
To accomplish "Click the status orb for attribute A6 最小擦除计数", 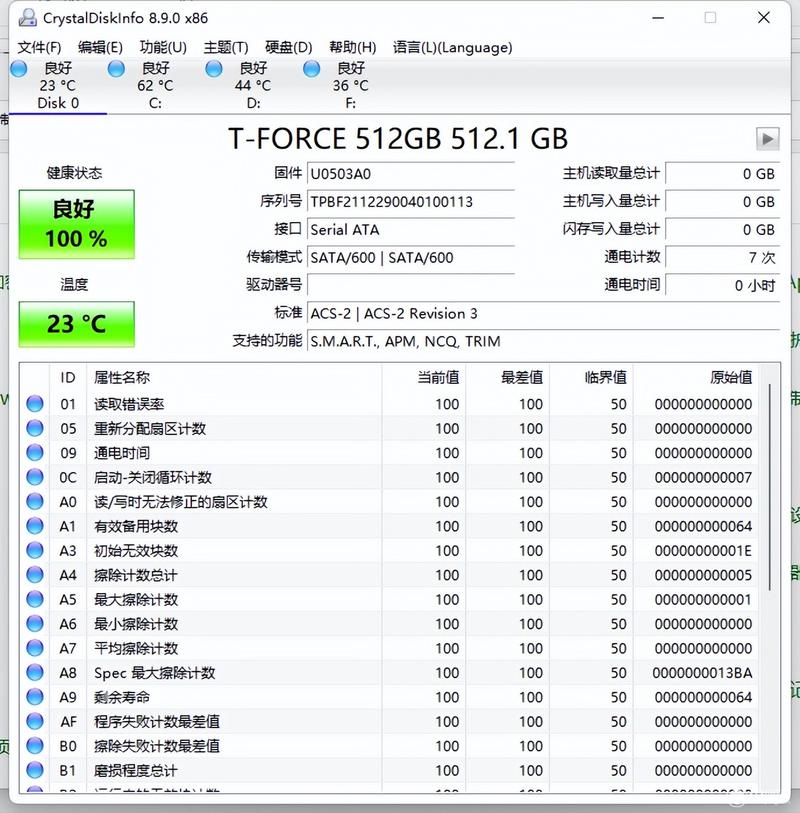I will pos(35,623).
